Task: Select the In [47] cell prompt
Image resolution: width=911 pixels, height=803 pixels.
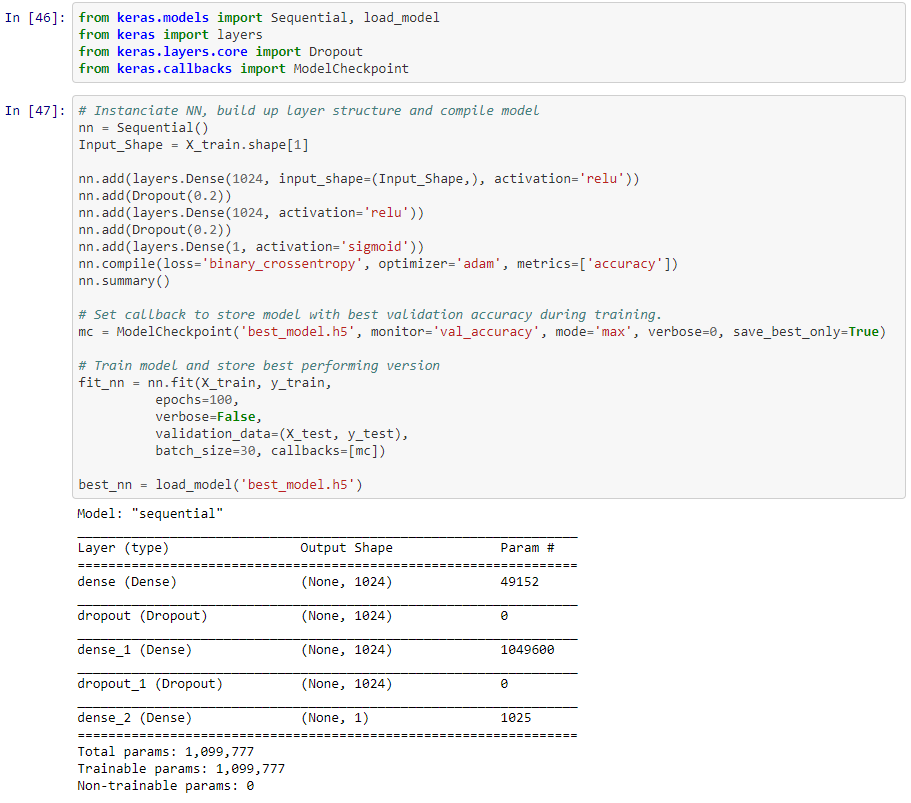Action: point(35,110)
